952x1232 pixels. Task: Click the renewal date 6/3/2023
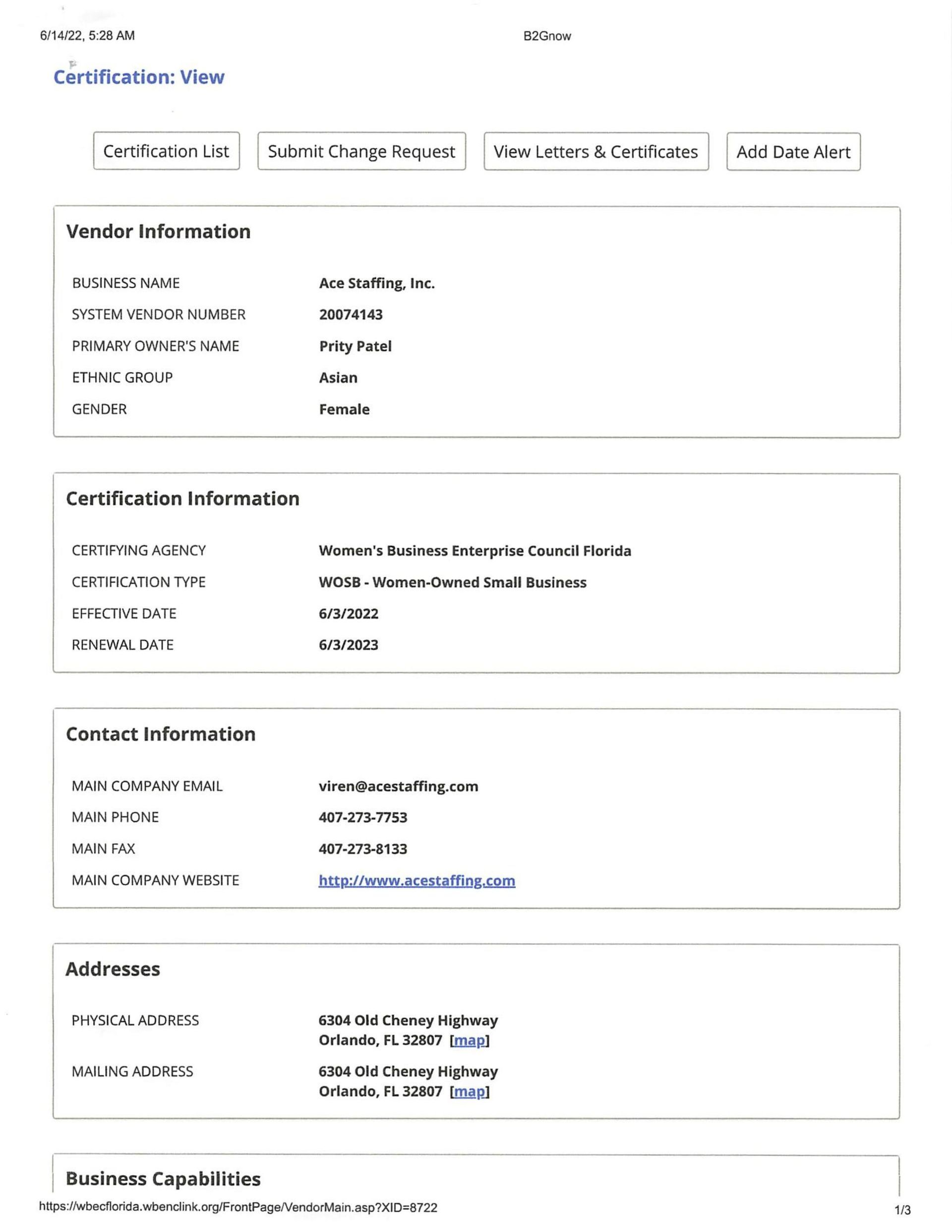[x=350, y=644]
